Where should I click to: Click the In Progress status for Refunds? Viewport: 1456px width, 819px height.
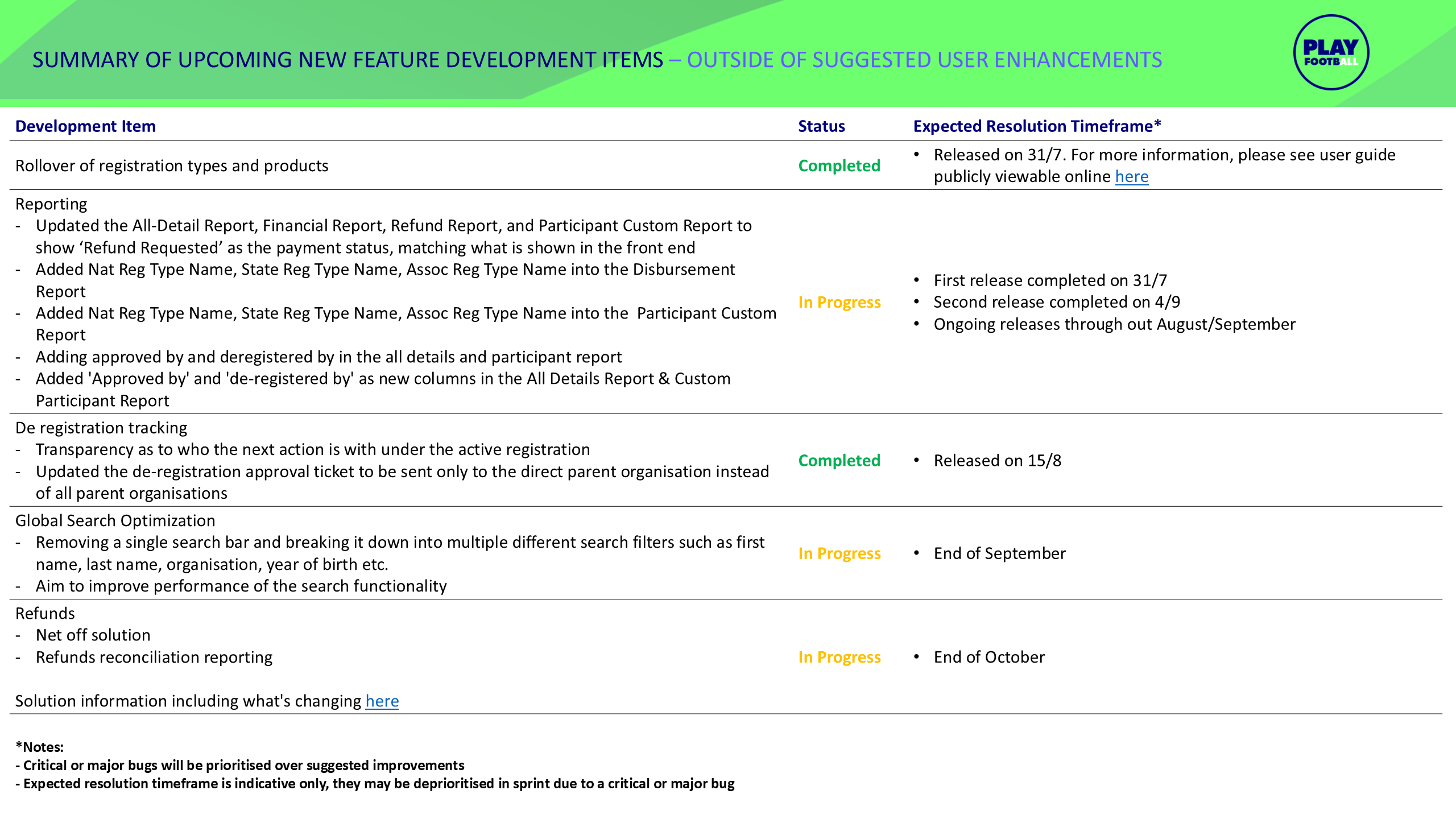[x=839, y=657]
